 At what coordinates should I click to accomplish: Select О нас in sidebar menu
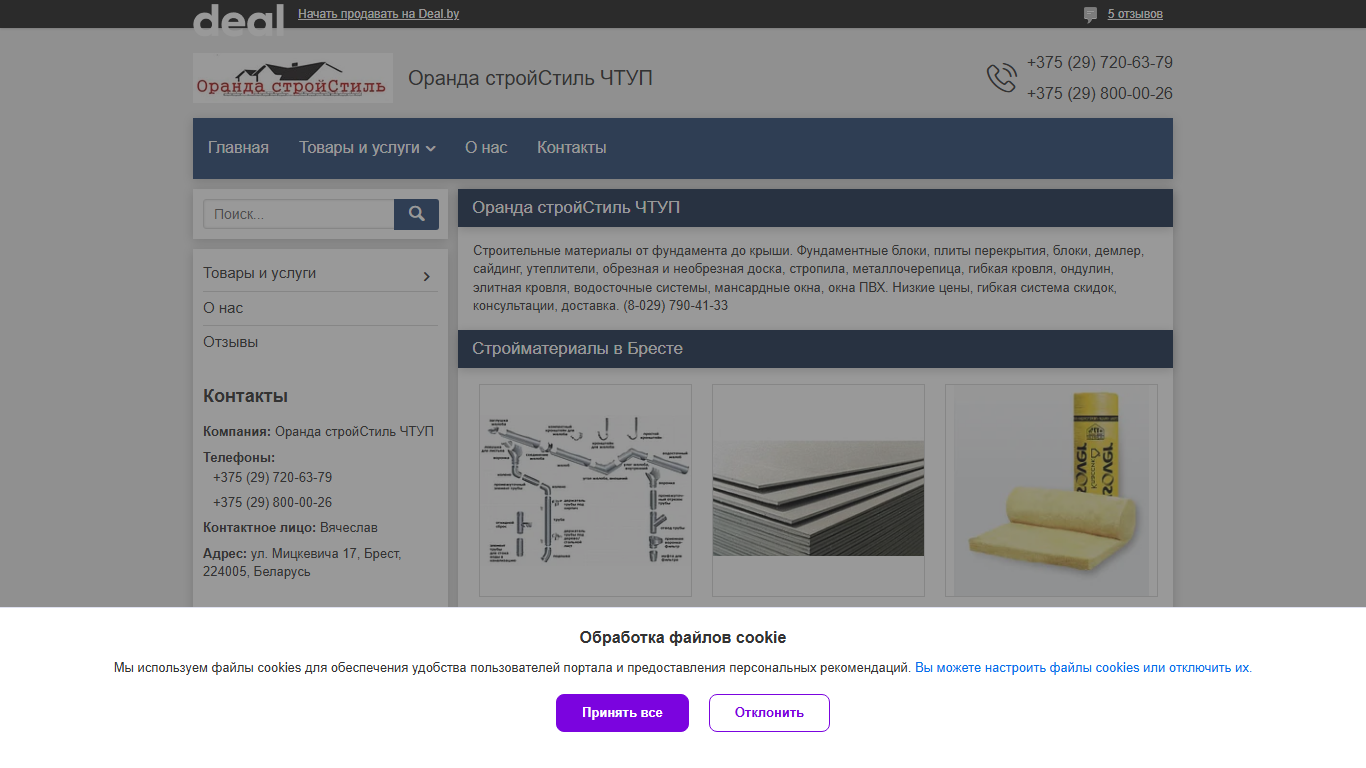(x=223, y=308)
